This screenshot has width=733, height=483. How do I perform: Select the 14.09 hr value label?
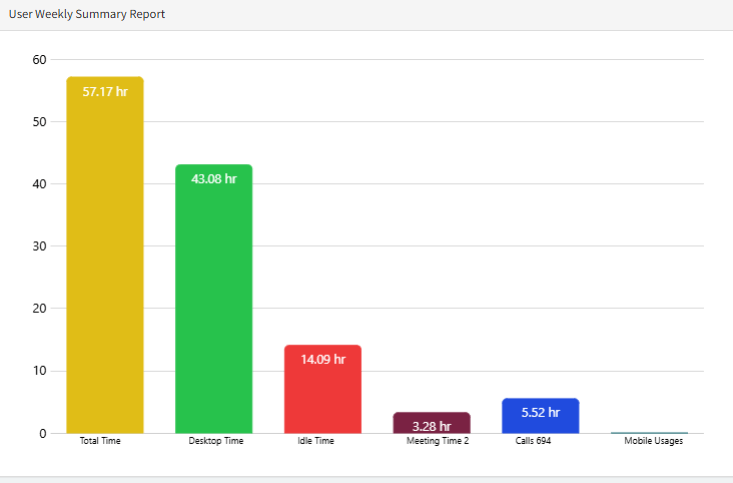pos(322,359)
